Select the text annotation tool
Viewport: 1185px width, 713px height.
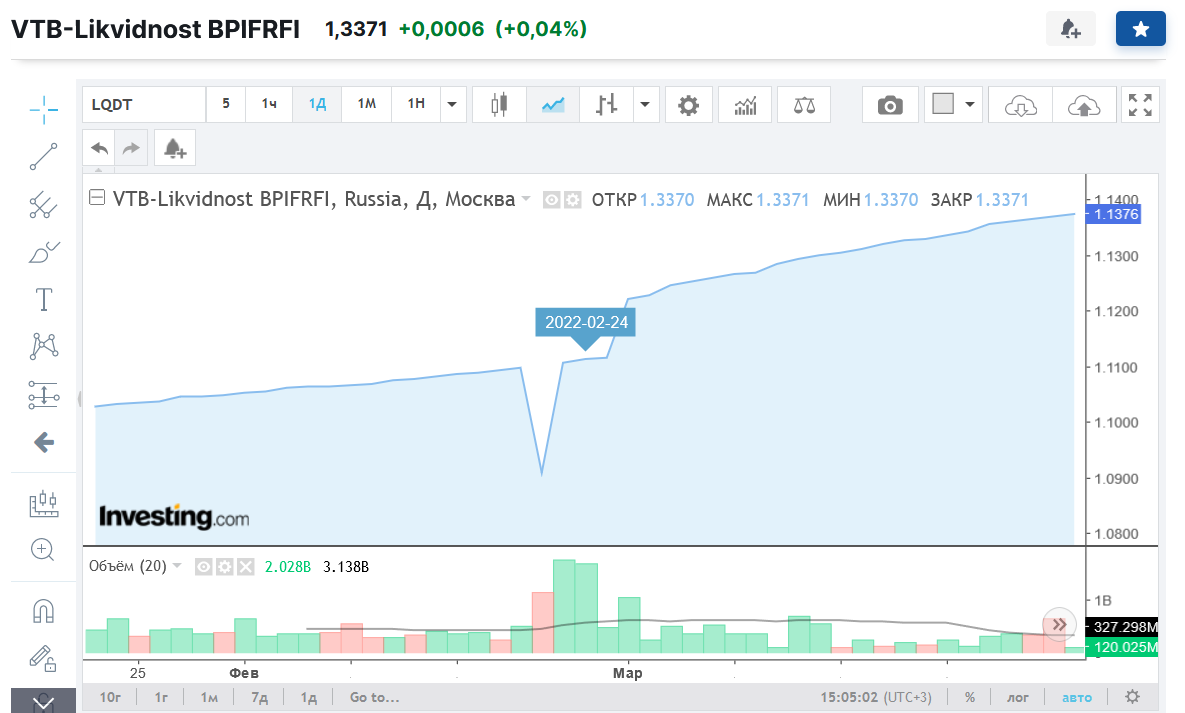(x=44, y=299)
